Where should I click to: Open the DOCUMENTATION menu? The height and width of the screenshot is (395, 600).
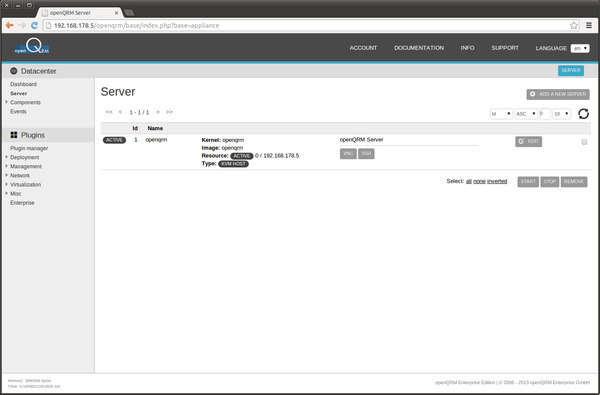tap(419, 48)
